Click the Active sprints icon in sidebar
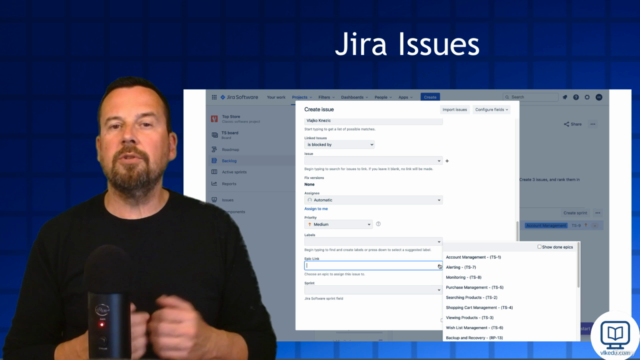Viewport: 640px width, 360px height. click(214, 172)
